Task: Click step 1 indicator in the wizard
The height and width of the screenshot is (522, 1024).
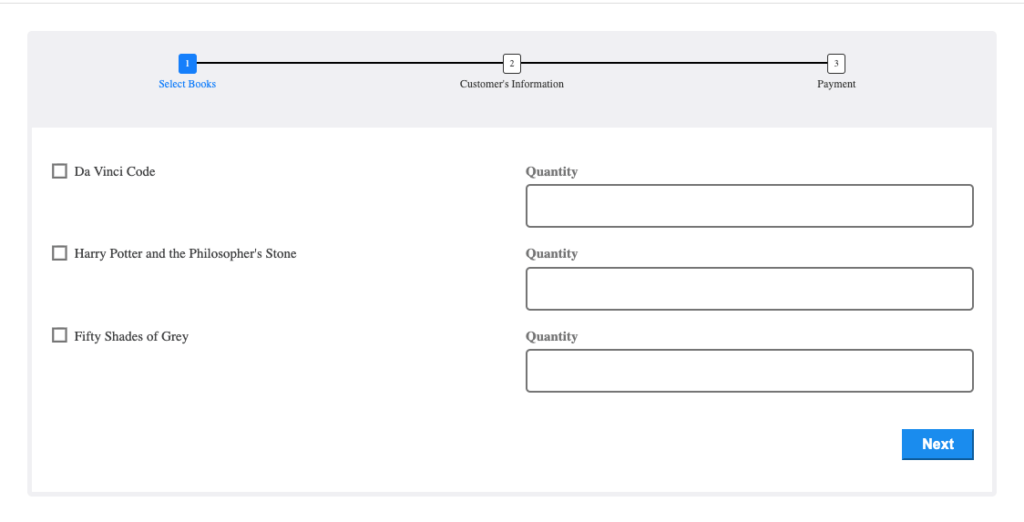Action: (187, 63)
